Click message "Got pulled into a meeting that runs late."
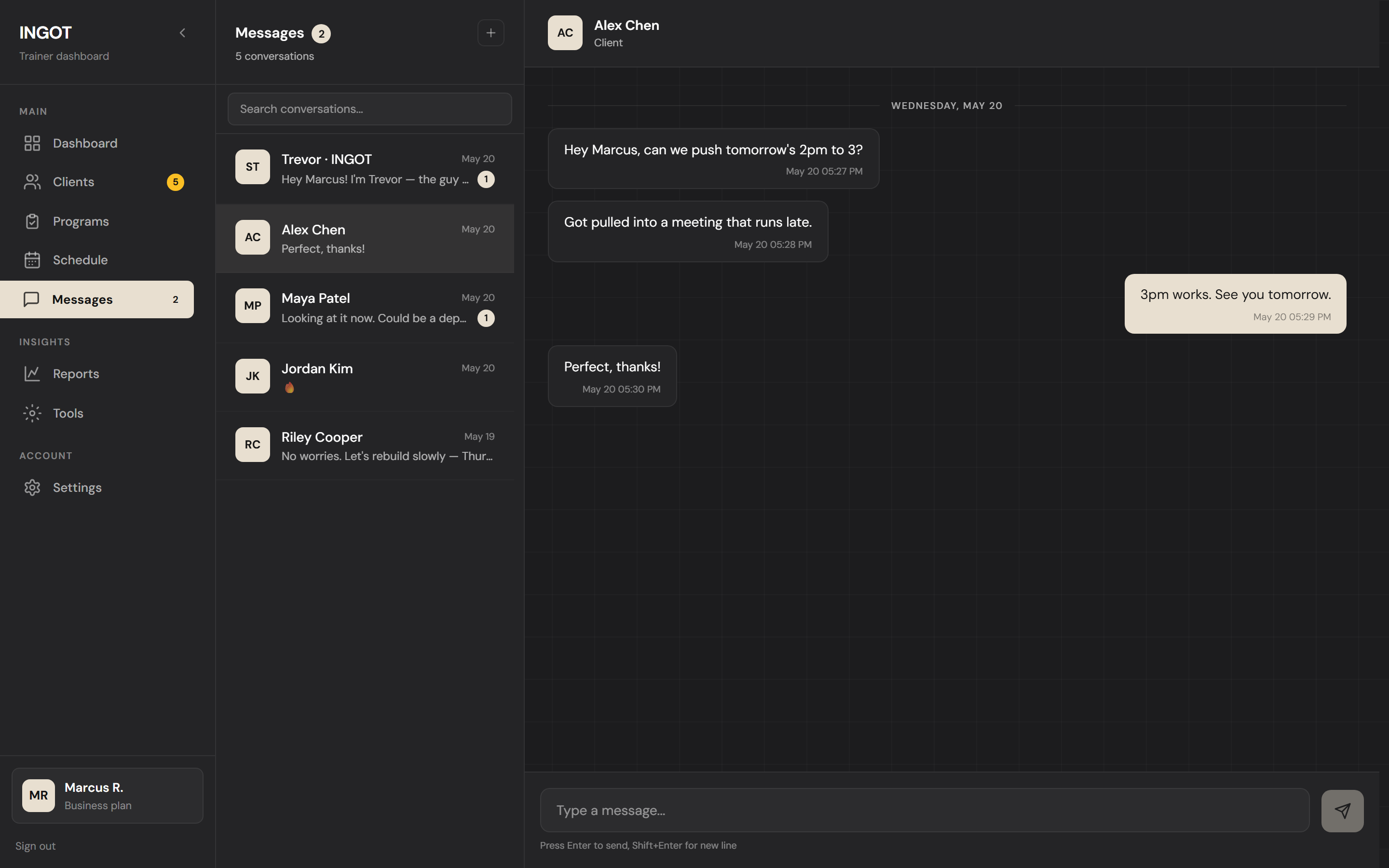Screen dimensions: 1389x868 click(x=688, y=231)
